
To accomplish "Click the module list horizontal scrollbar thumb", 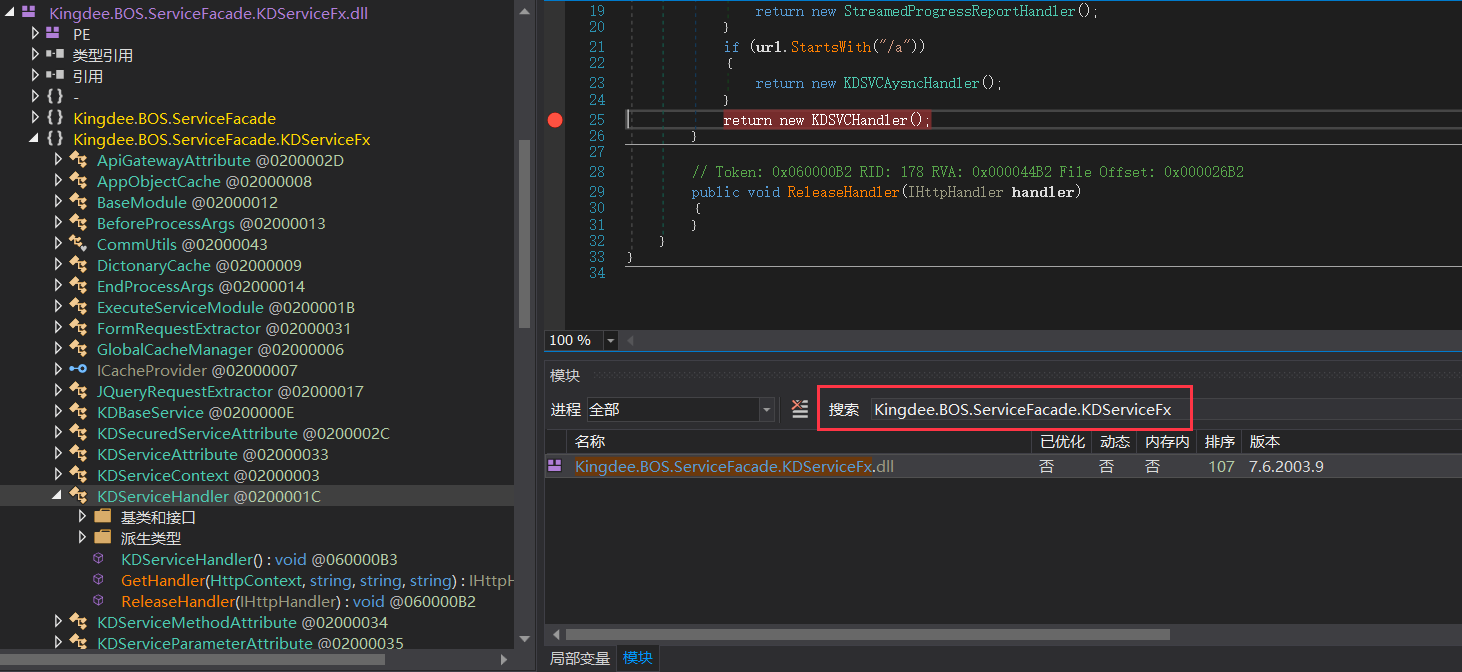I will [x=867, y=634].
